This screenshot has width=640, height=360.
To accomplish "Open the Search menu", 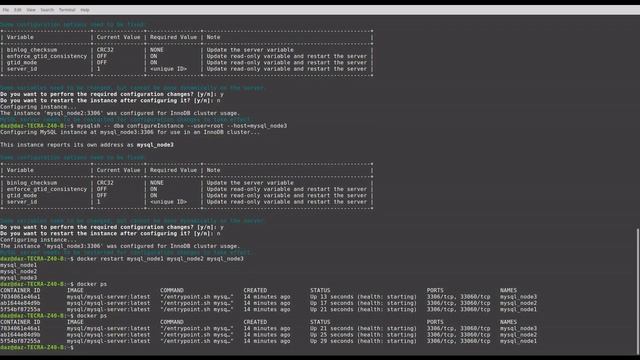I will pyautogui.click(x=47, y=10).
